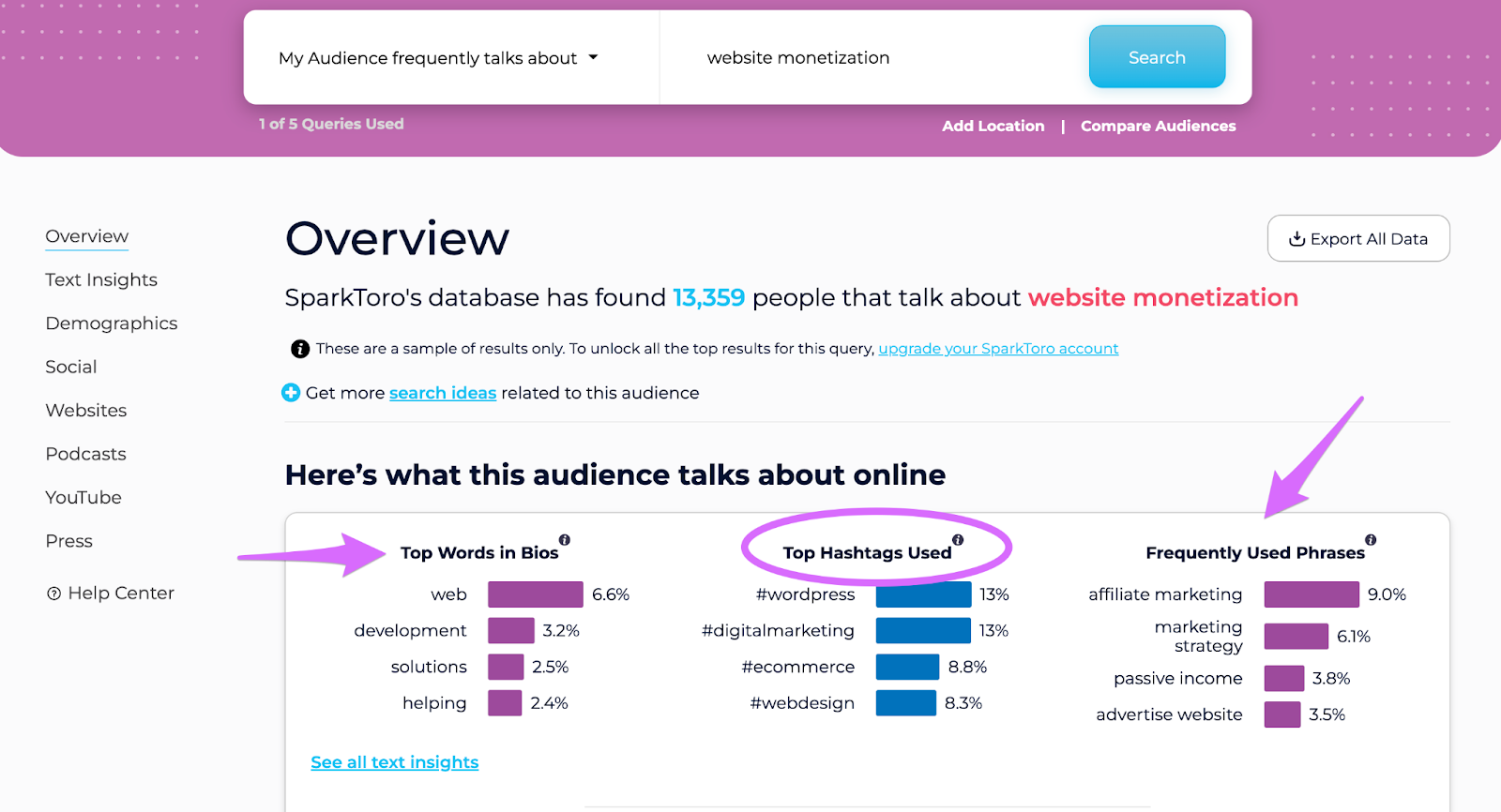The image size is (1501, 812).
Task: Click the blue Search button
Action: click(1157, 57)
